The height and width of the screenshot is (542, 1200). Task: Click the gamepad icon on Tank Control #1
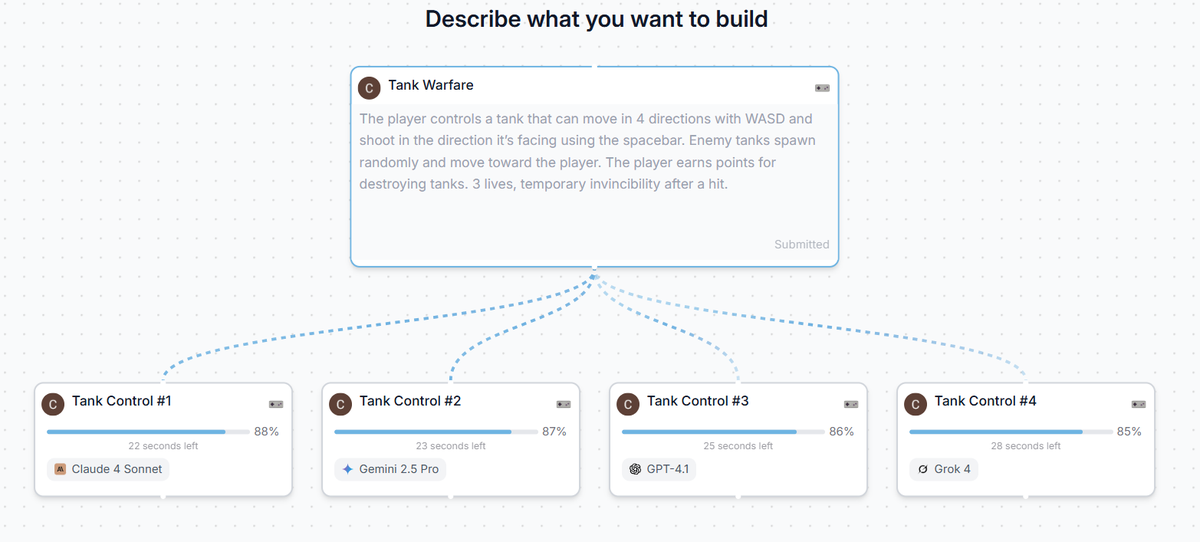click(x=276, y=404)
